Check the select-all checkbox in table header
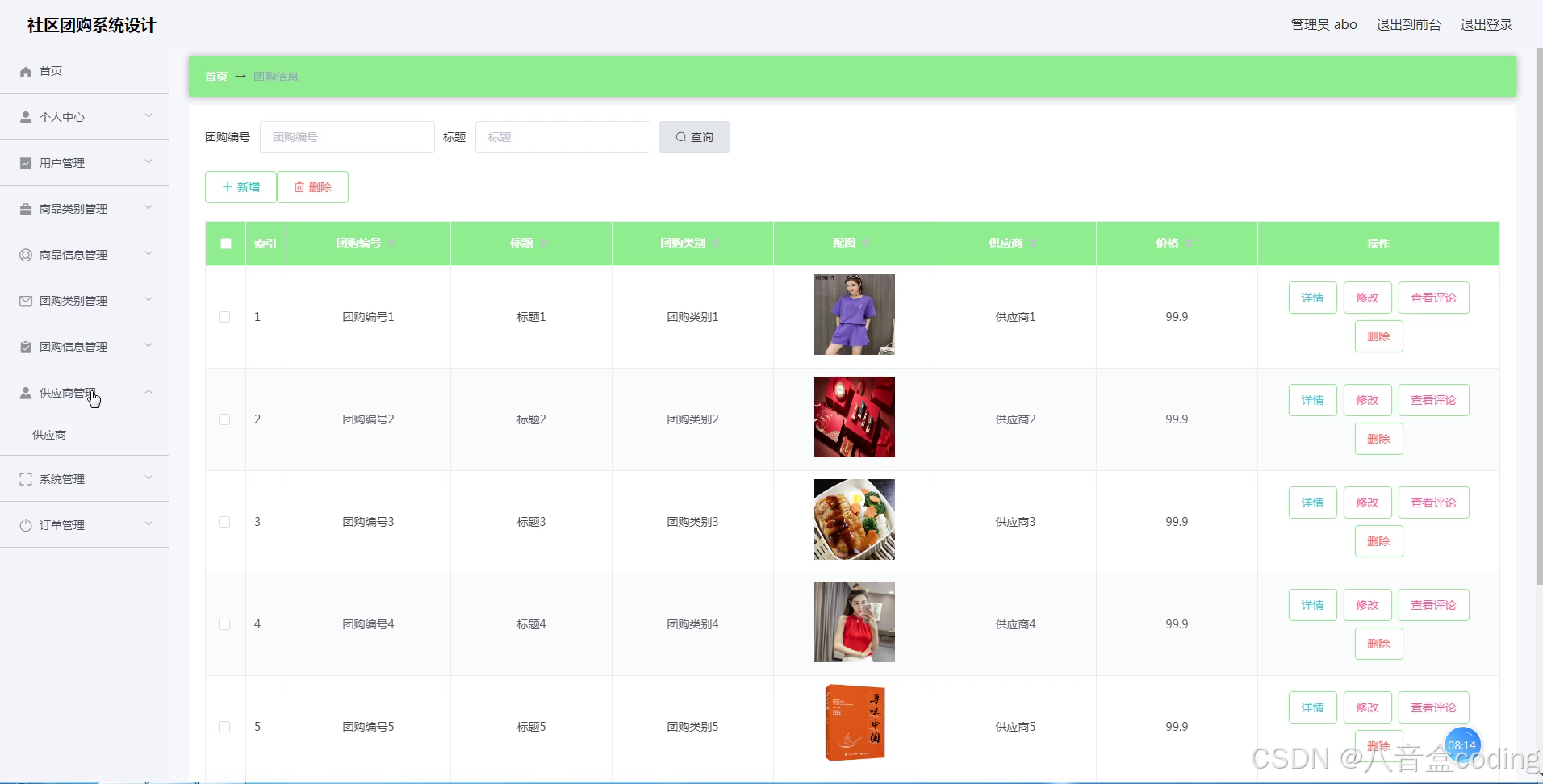 [x=224, y=243]
